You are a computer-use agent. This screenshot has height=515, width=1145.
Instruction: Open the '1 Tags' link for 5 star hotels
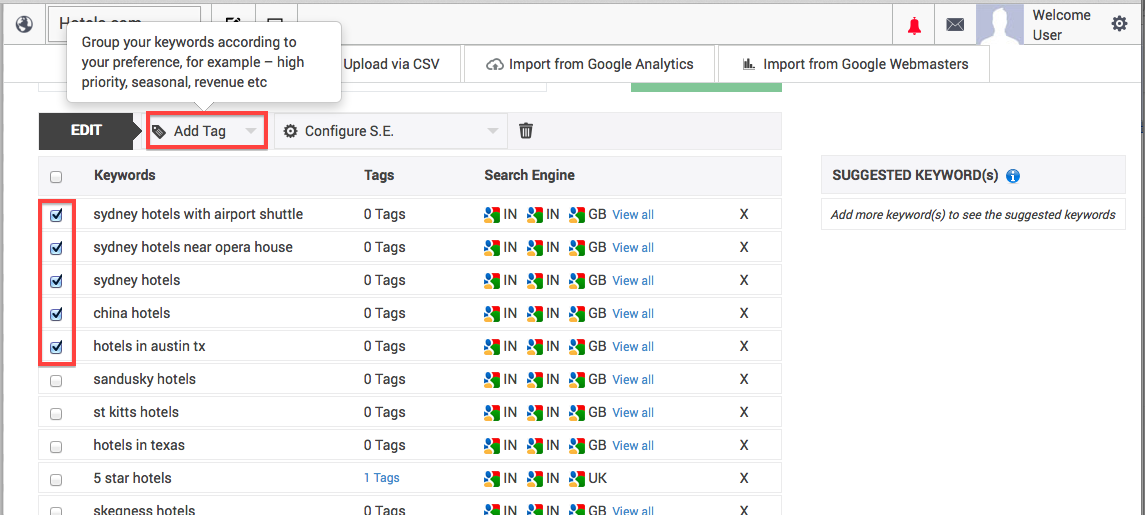[381, 478]
